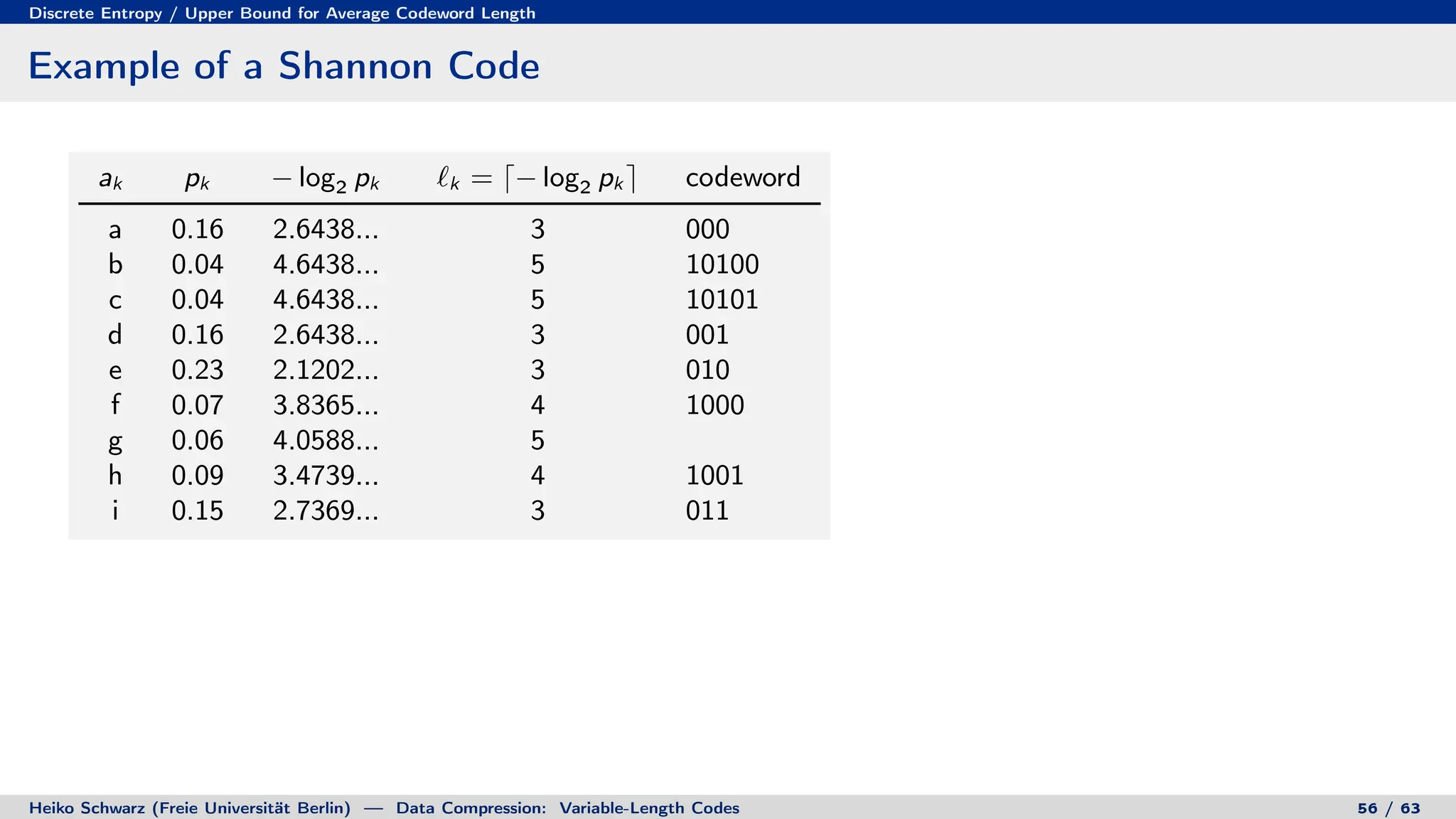
Task: Click the value '2.7369...'
Action: point(326,511)
